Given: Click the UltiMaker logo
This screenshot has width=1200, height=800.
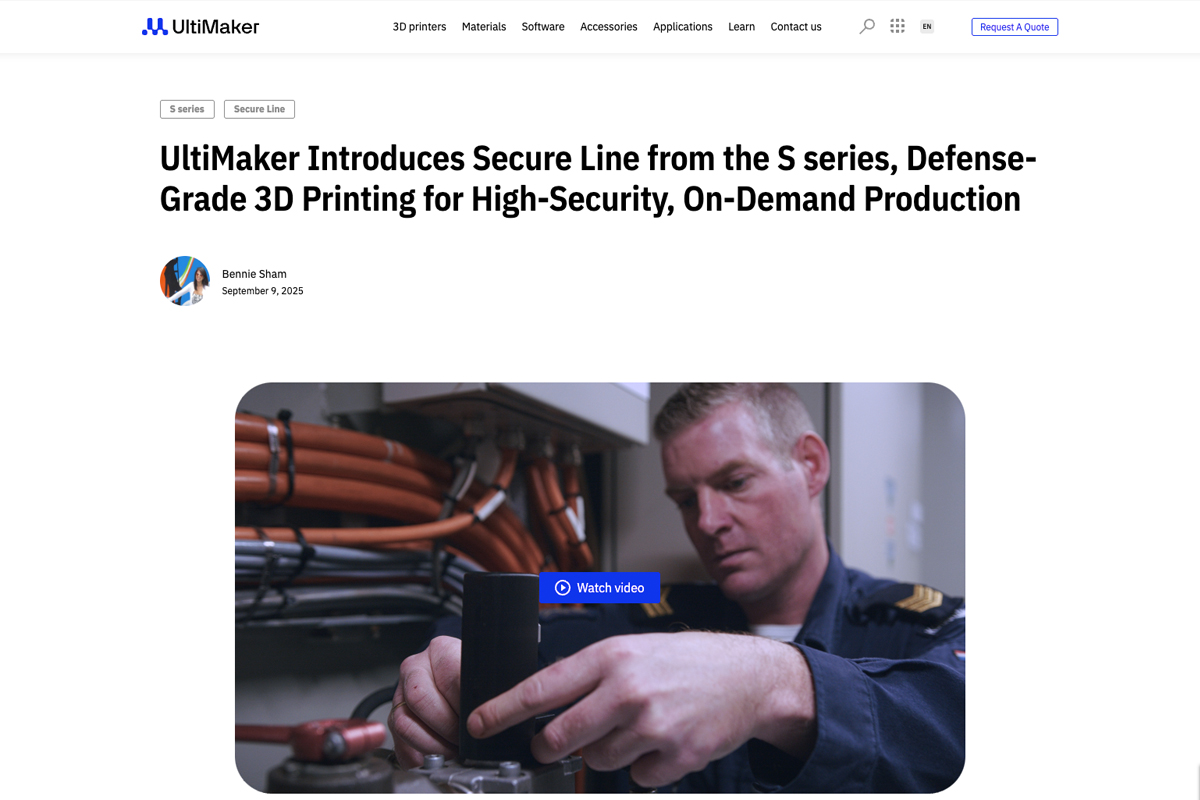Looking at the screenshot, I should [200, 27].
